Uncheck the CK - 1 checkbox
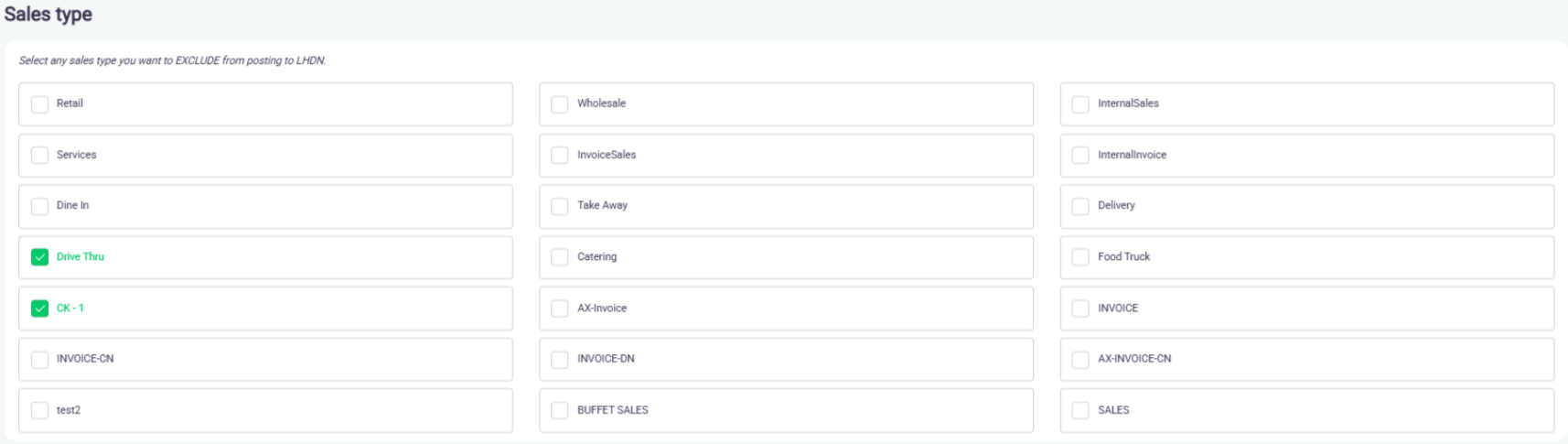 click(39, 309)
